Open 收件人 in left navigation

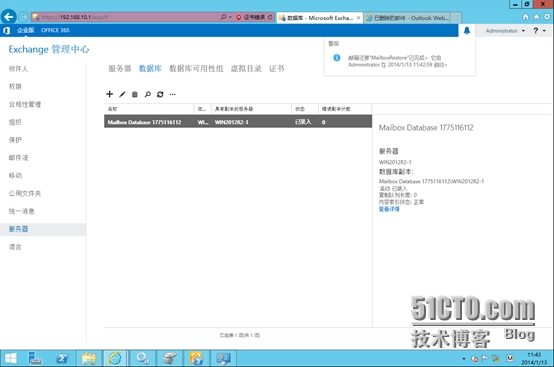pos(18,69)
